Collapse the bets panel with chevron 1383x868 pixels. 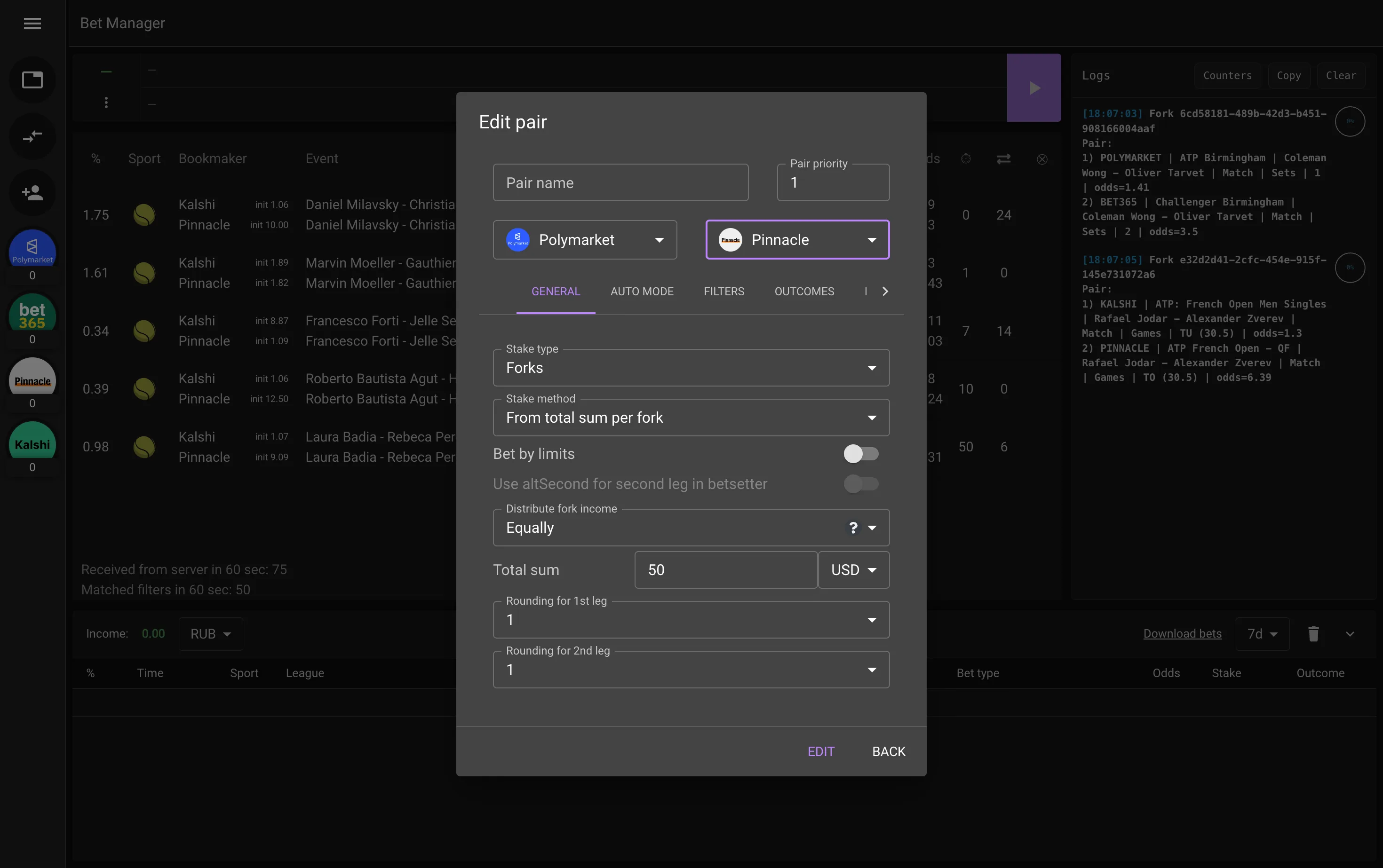[x=1350, y=634]
